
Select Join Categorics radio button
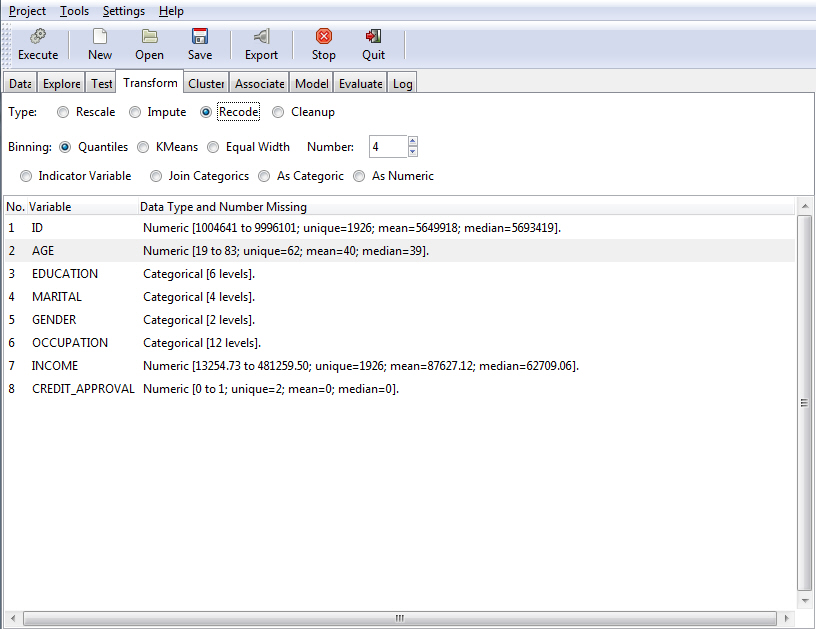pos(156,176)
